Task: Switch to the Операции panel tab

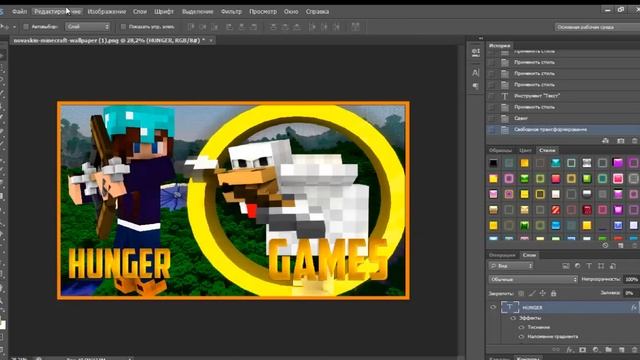Action: point(502,255)
